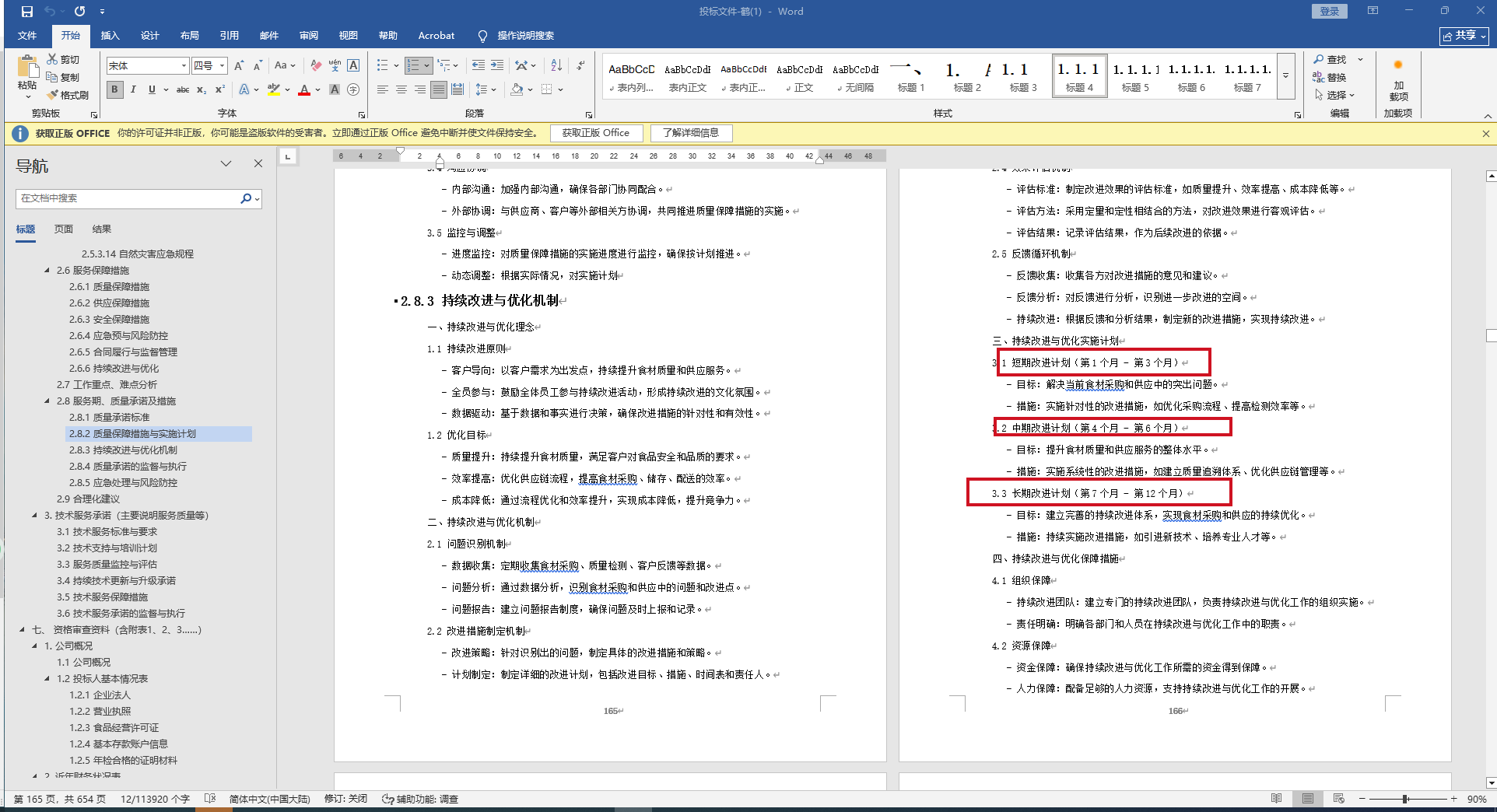Apply character shading
Image resolution: width=1497 pixels, height=812 pixels.
(335, 90)
